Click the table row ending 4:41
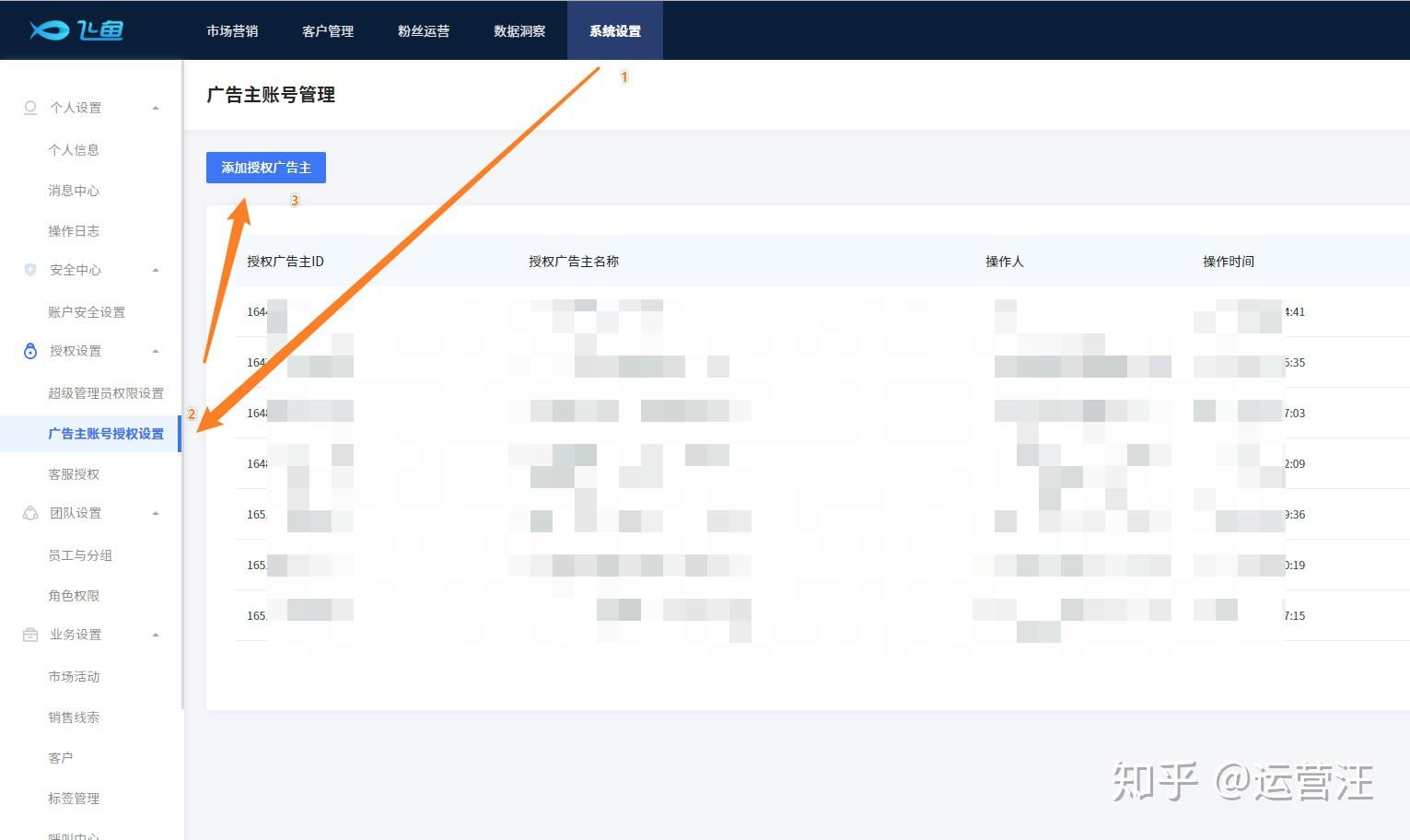The width and height of the screenshot is (1410, 840). point(822,311)
